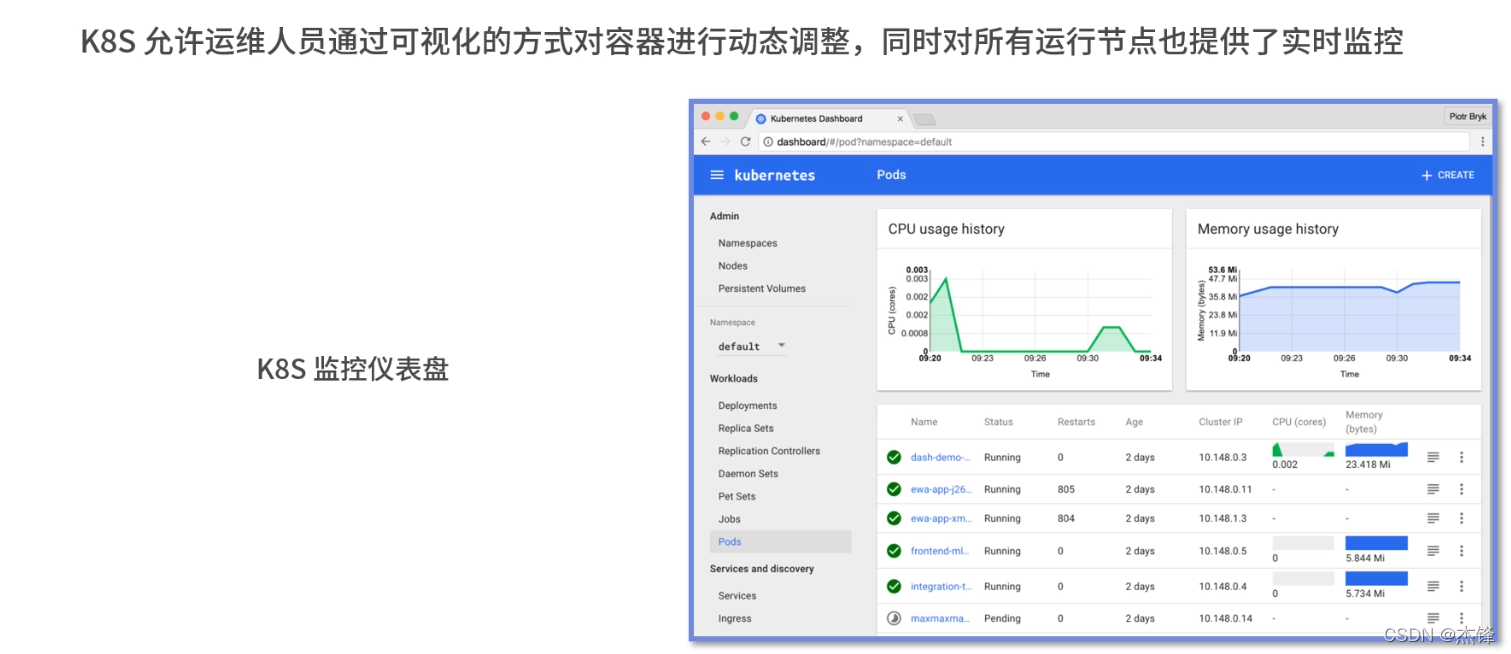Open the frontend-ml pod link
The image size is (1511, 654).
click(x=940, y=551)
